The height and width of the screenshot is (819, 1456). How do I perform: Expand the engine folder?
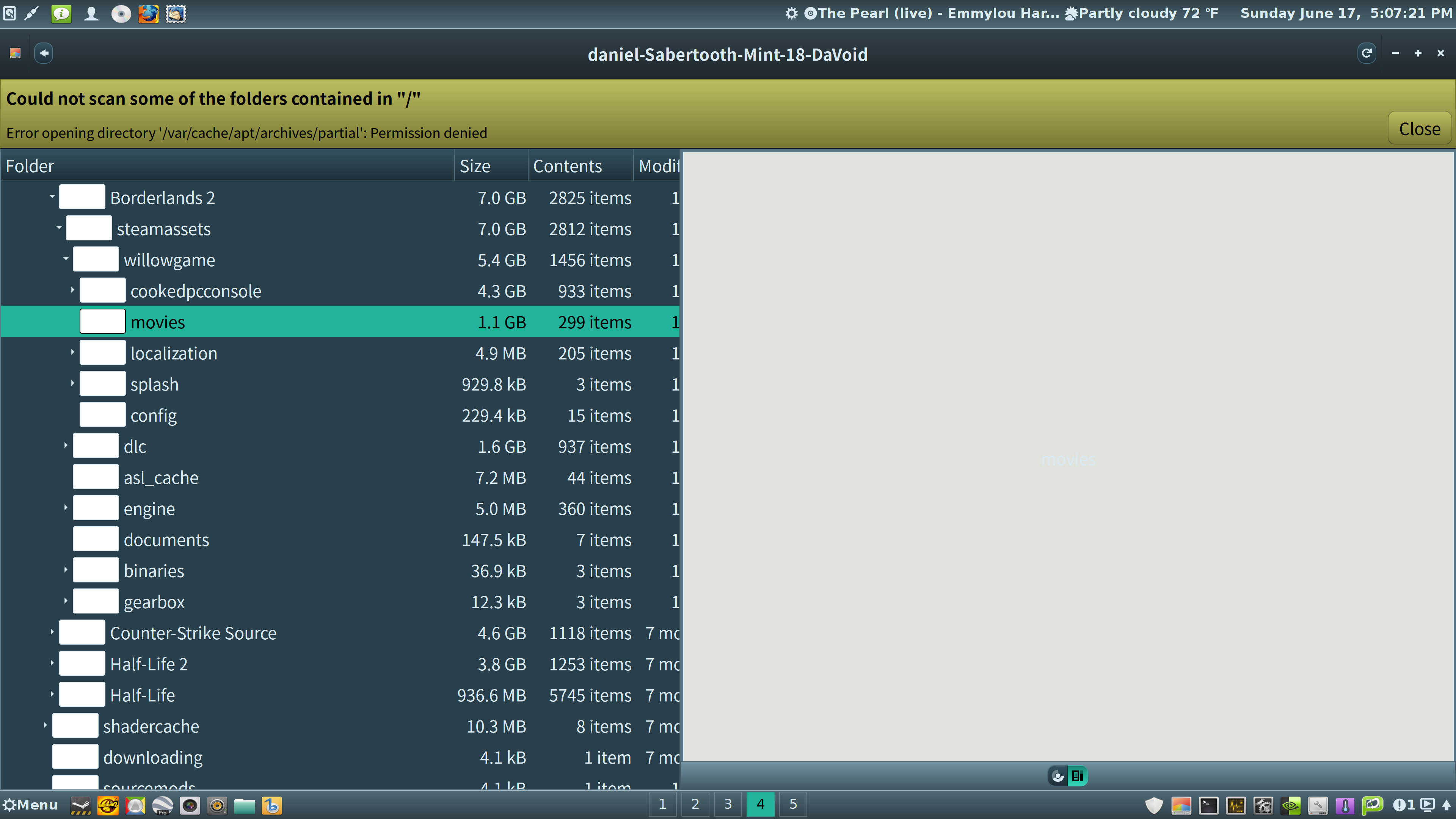pos(66,508)
